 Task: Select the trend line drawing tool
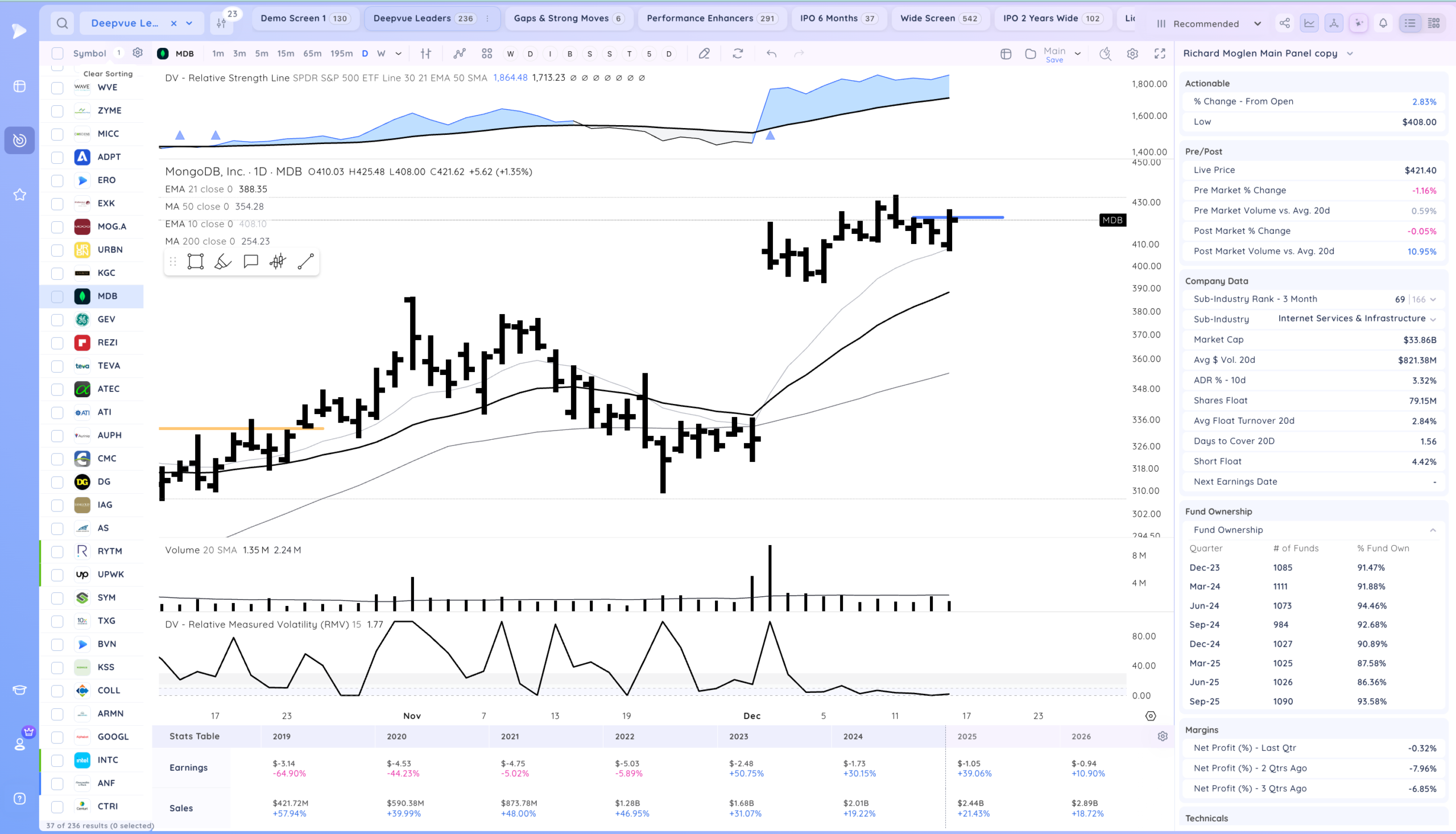point(306,262)
